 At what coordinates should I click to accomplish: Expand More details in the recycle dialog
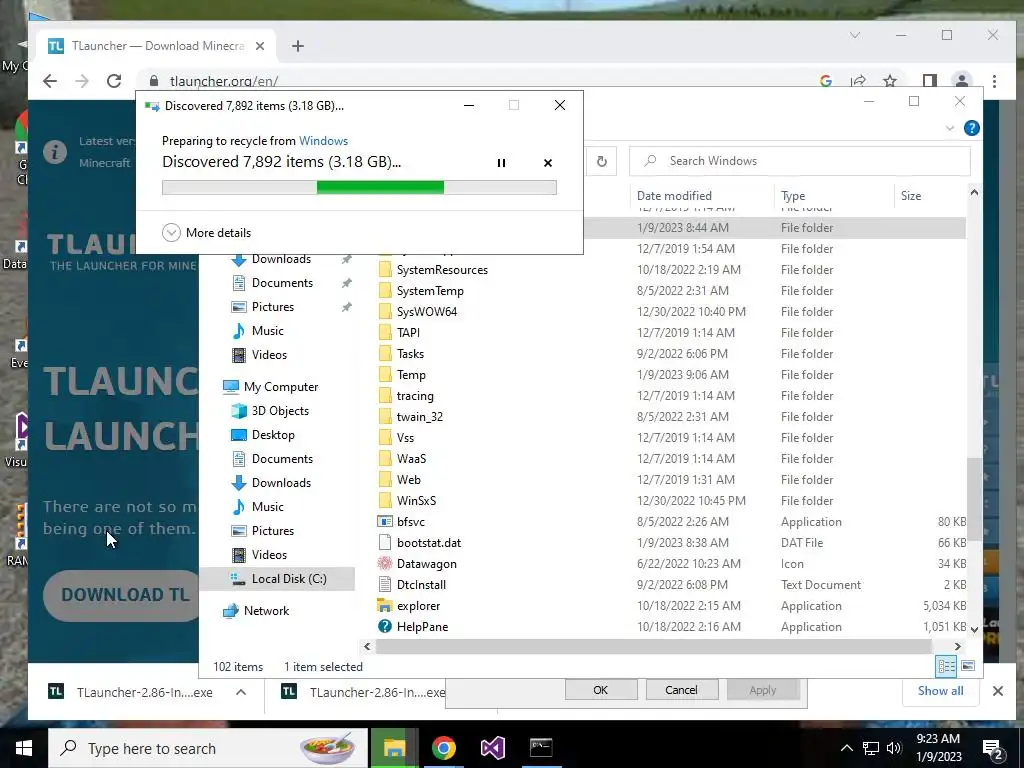(206, 232)
